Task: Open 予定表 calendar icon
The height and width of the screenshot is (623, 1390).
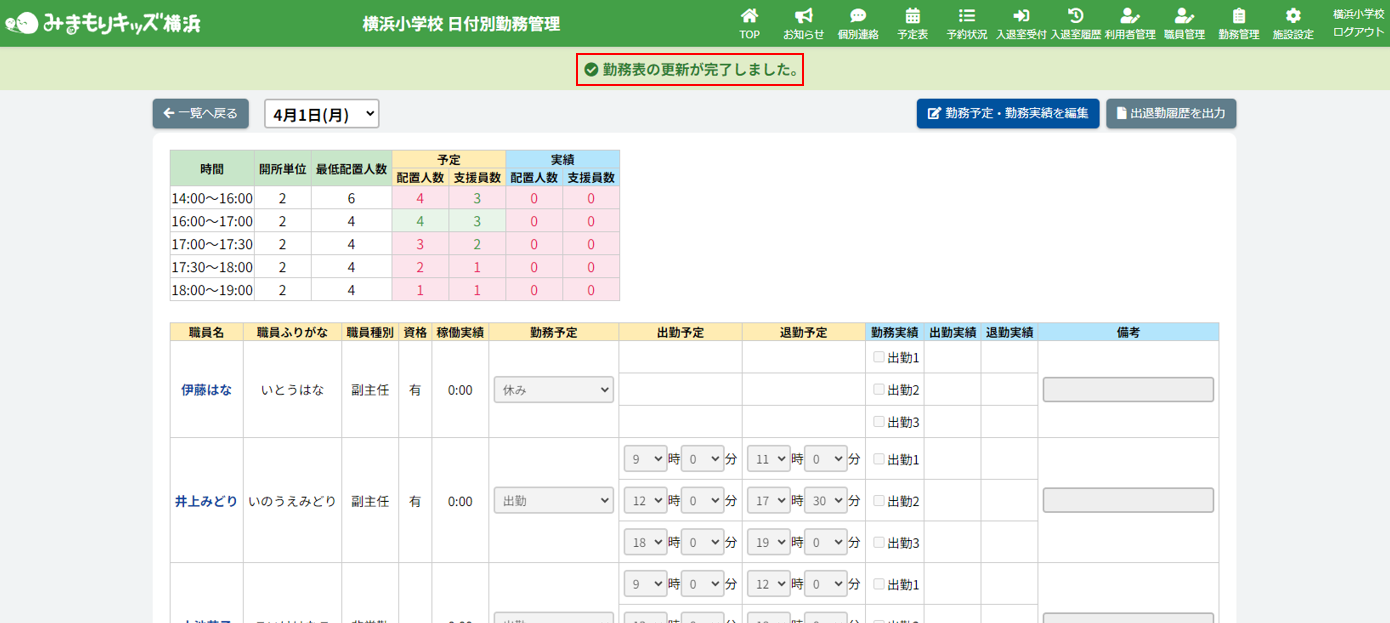Action: pyautogui.click(x=912, y=17)
